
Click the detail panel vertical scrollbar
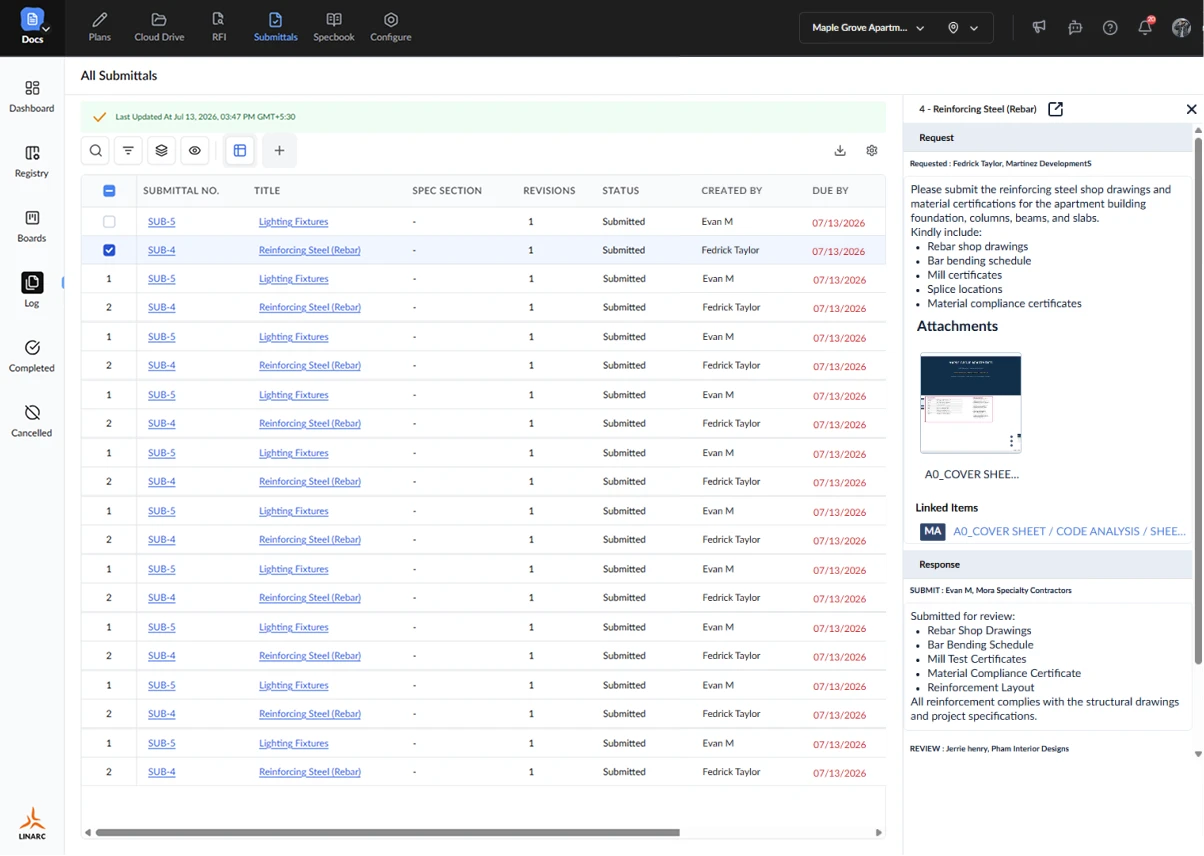tap(1198, 400)
